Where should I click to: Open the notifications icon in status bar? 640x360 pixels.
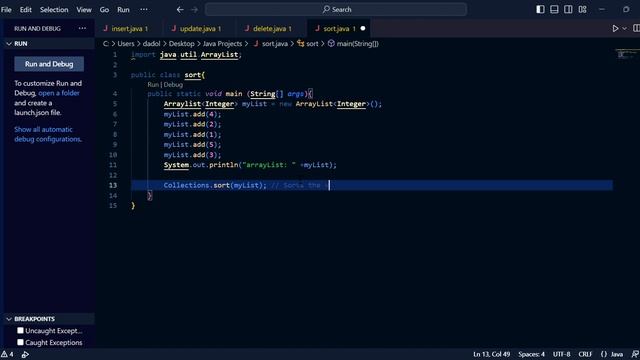coord(635,354)
